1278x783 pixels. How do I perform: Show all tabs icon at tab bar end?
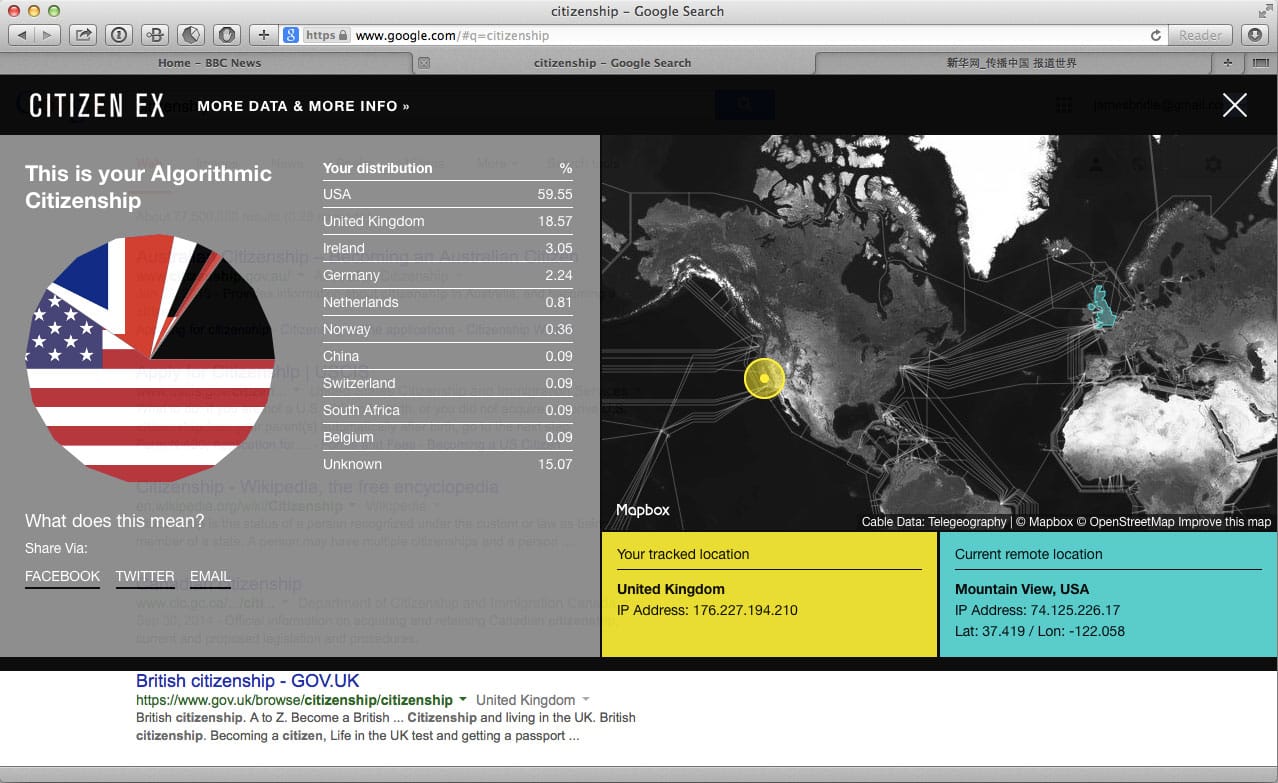click(1259, 62)
